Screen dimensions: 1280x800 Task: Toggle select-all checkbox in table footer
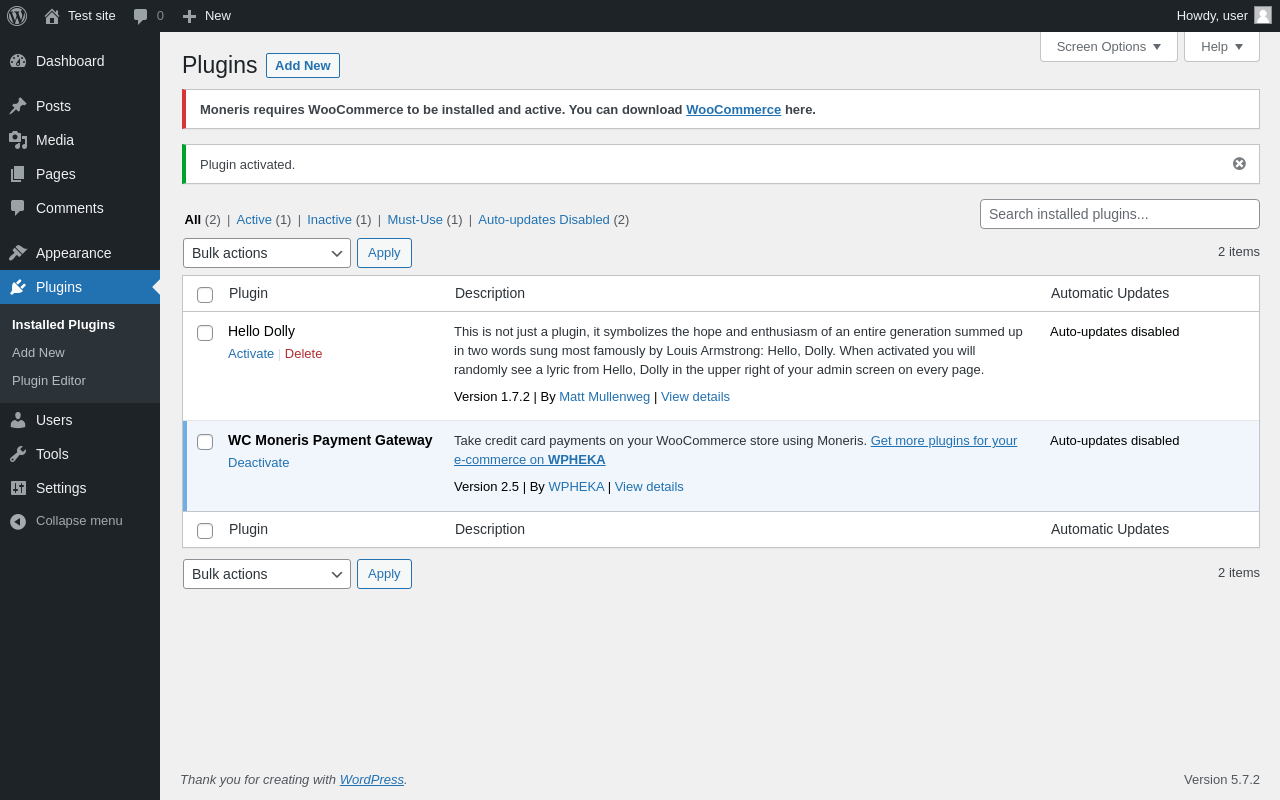pos(205,531)
